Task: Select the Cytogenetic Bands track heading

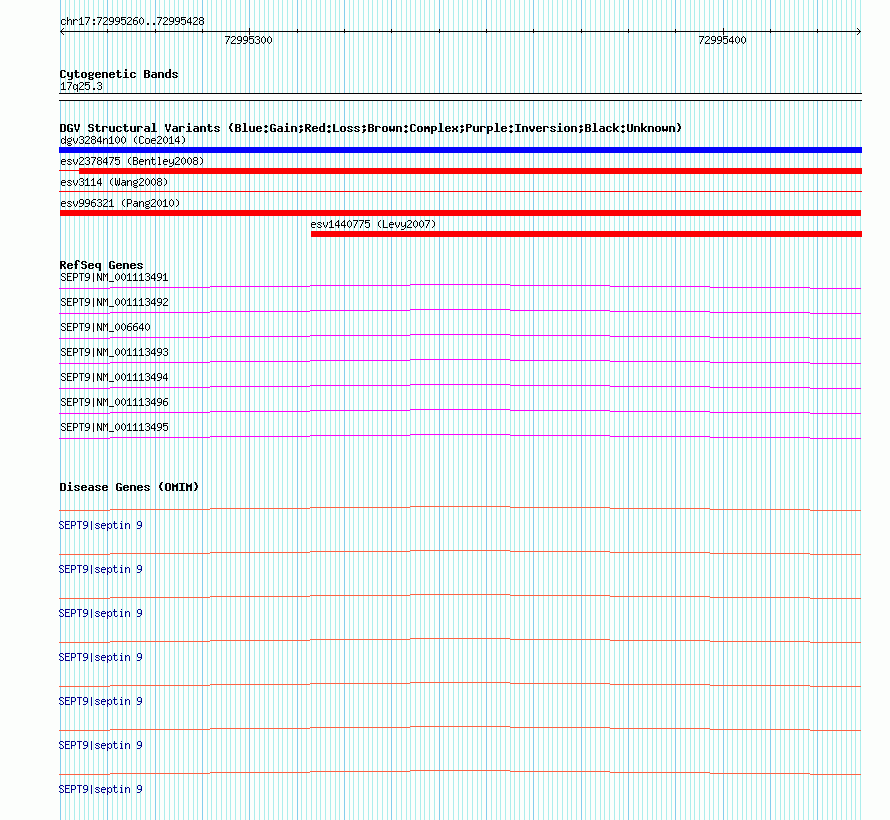Action: pyautogui.click(x=119, y=74)
